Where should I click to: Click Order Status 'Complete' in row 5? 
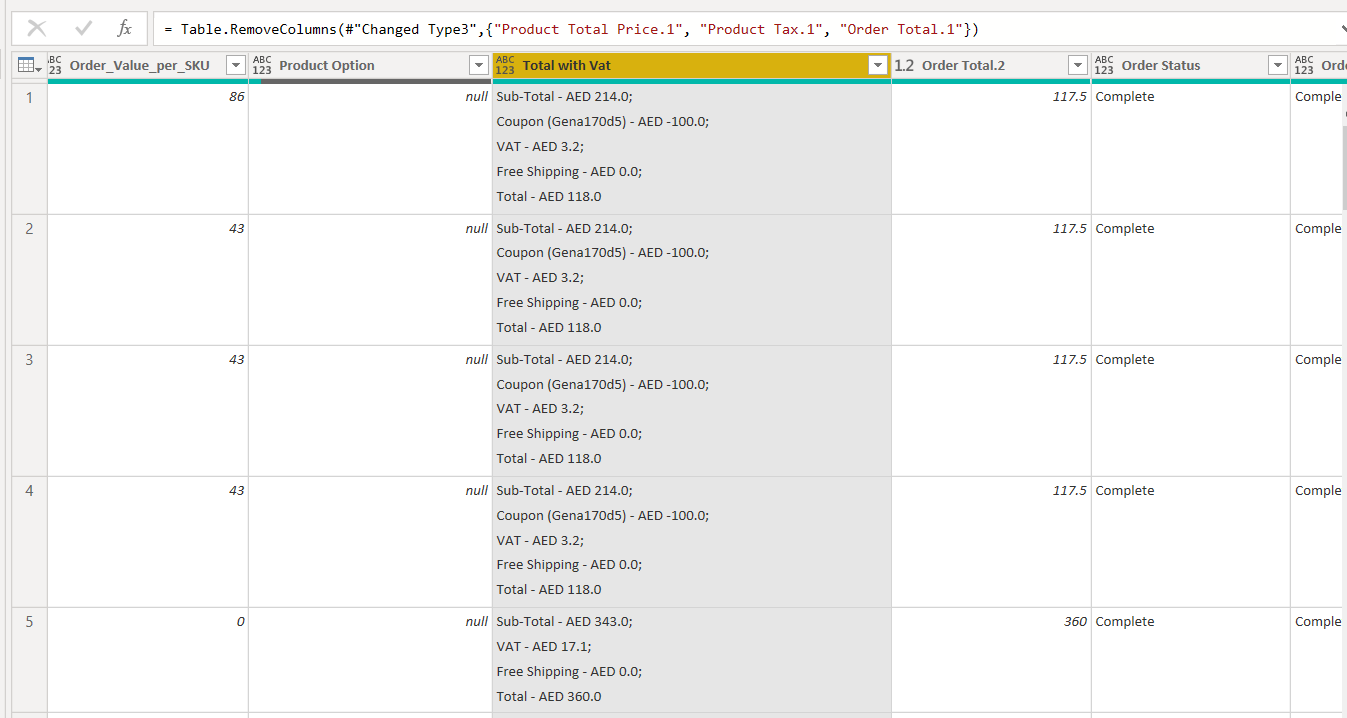pos(1125,621)
